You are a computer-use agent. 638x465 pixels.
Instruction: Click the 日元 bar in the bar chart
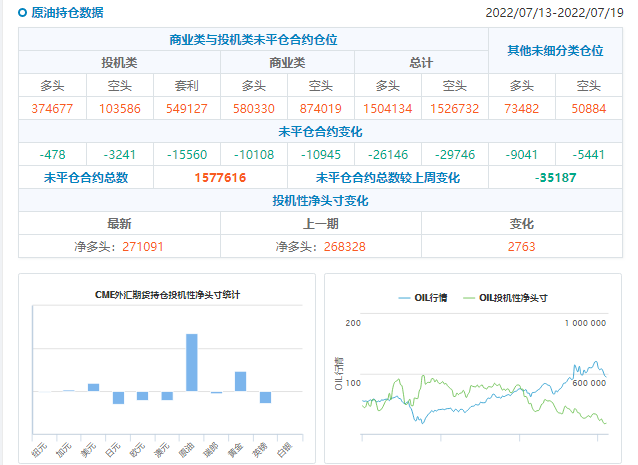(x=118, y=397)
